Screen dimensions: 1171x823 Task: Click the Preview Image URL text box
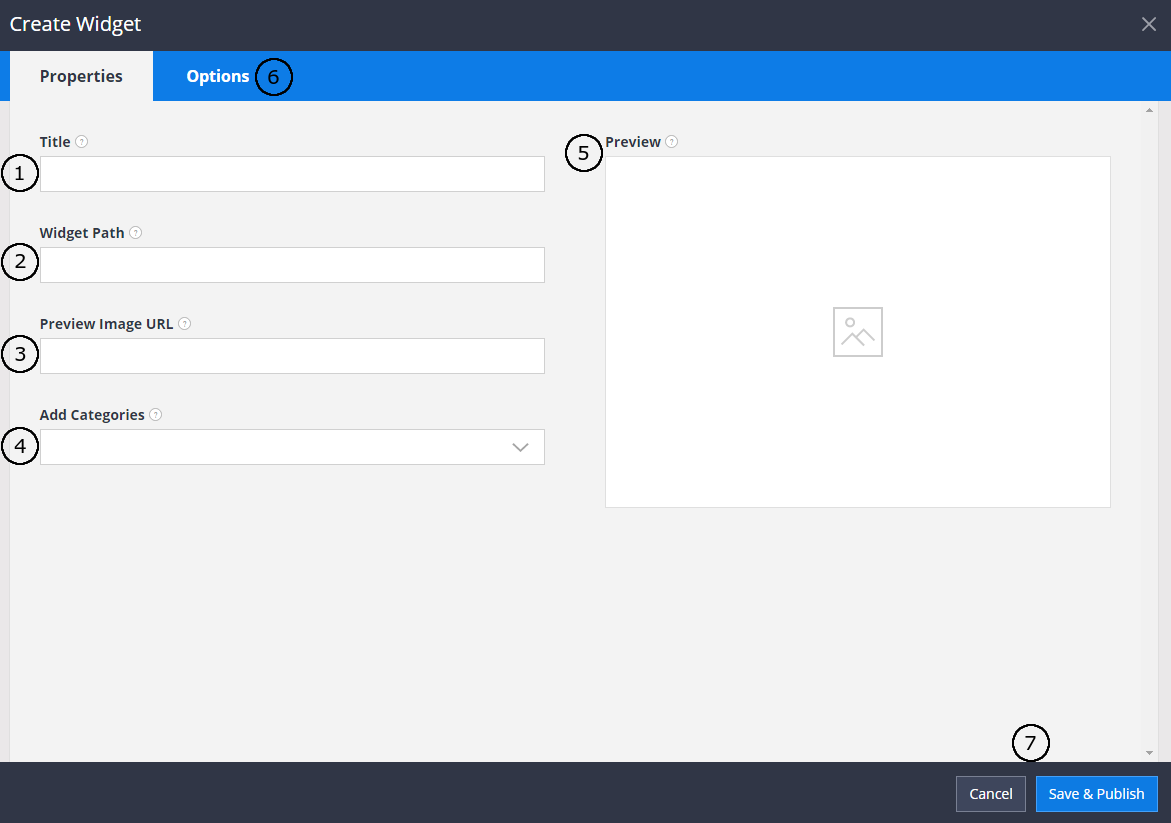(x=291, y=356)
